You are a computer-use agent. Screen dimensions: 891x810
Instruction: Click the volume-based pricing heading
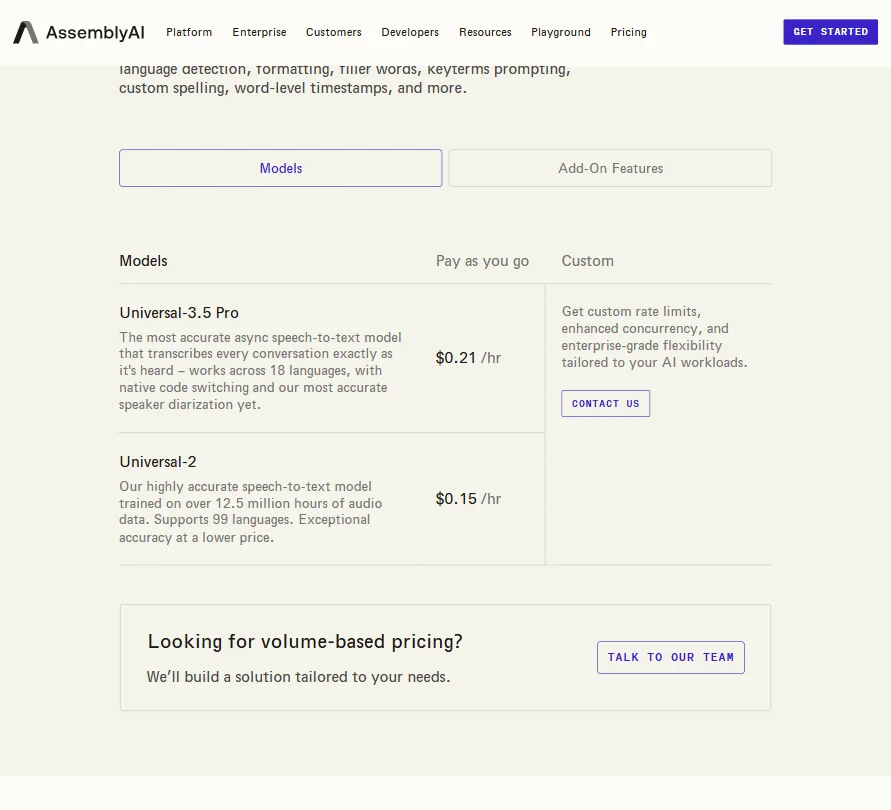305,642
